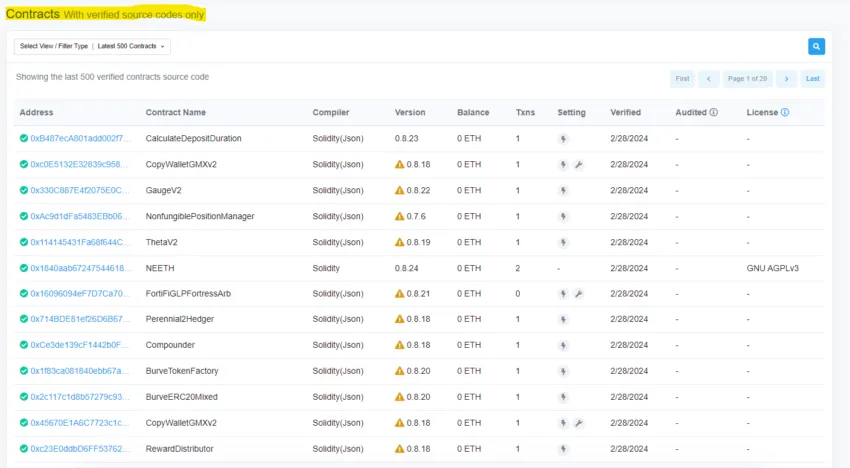
Task: Open address link for BurveTokenFactory contract
Action: (x=80, y=371)
